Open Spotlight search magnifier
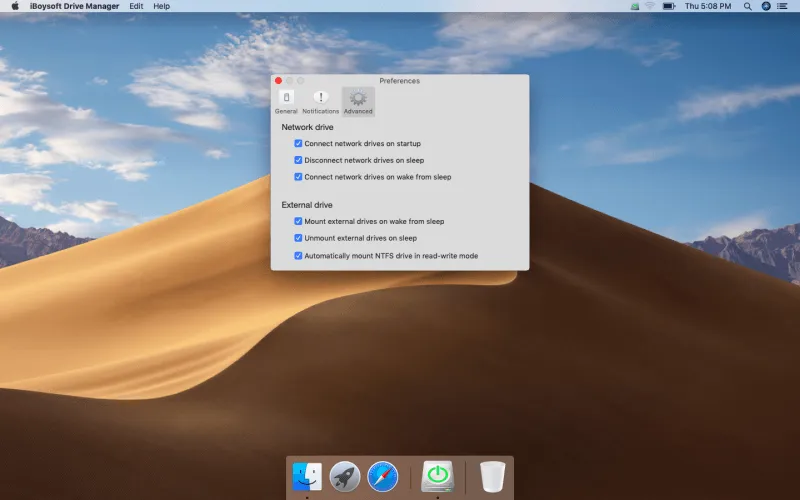Viewport: 800px width, 500px height. click(747, 6)
